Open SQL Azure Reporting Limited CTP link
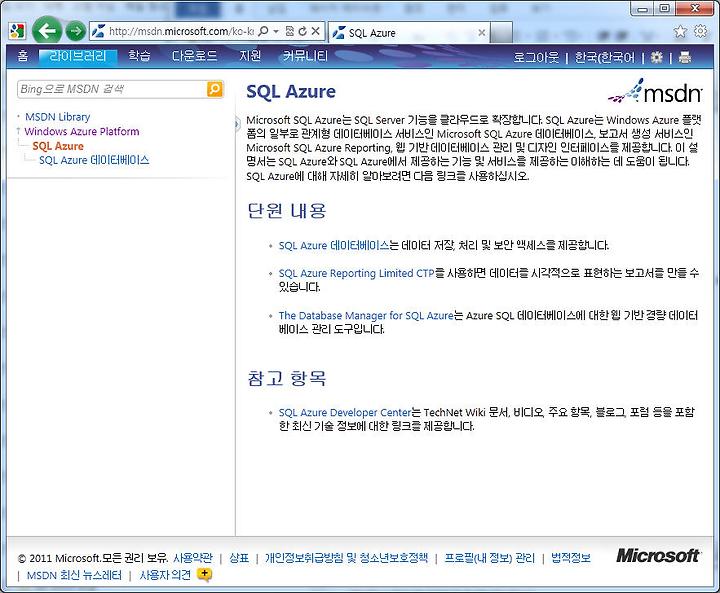Image resolution: width=720 pixels, height=593 pixels. [x=356, y=273]
